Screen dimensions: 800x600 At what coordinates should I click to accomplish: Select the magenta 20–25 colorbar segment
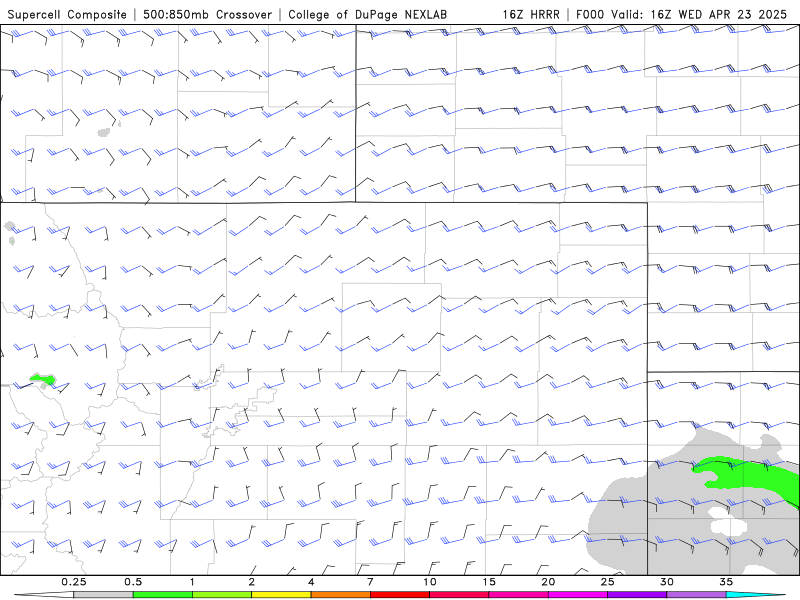point(578,595)
